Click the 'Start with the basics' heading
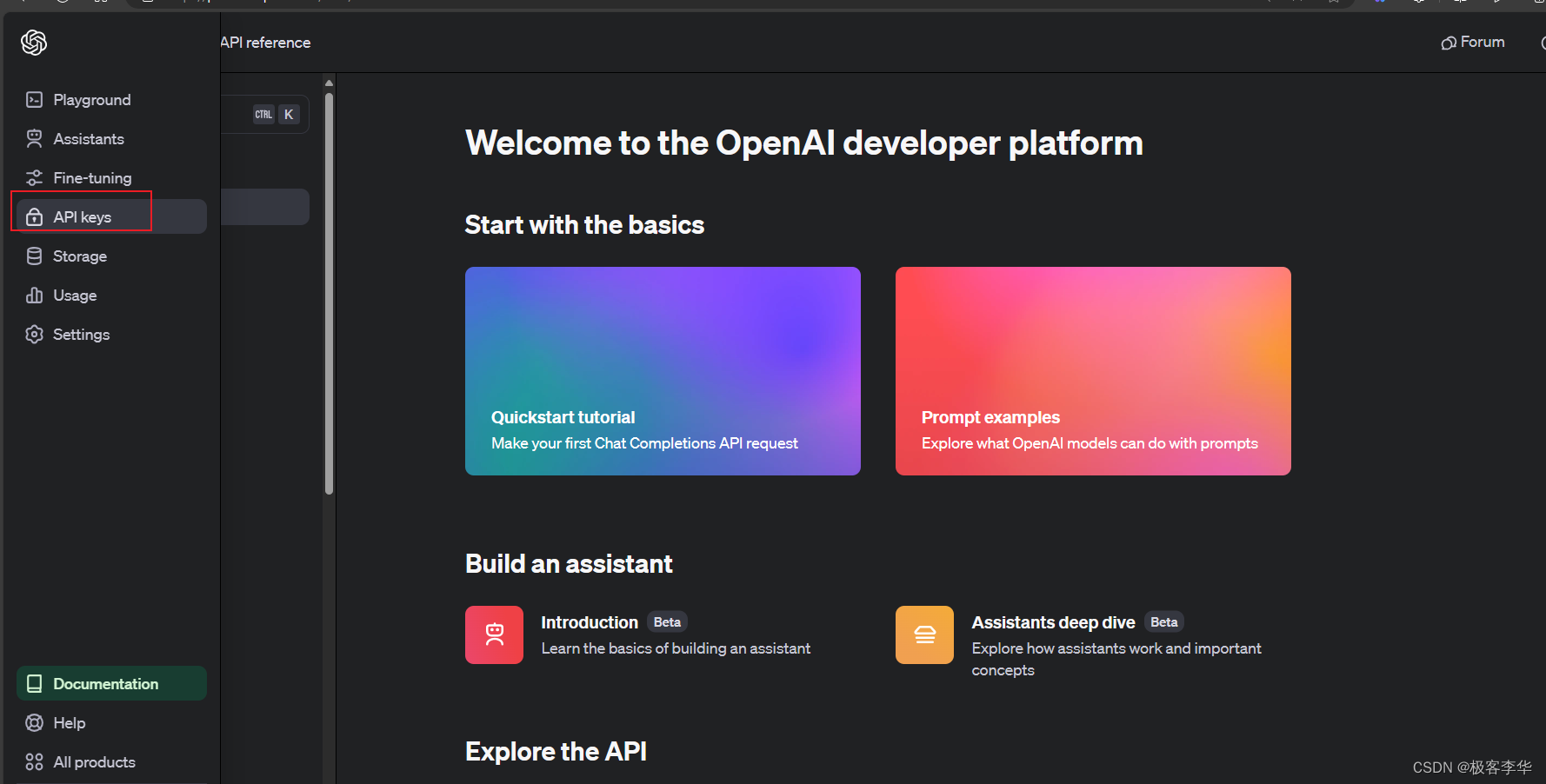1546x784 pixels. coord(584,225)
